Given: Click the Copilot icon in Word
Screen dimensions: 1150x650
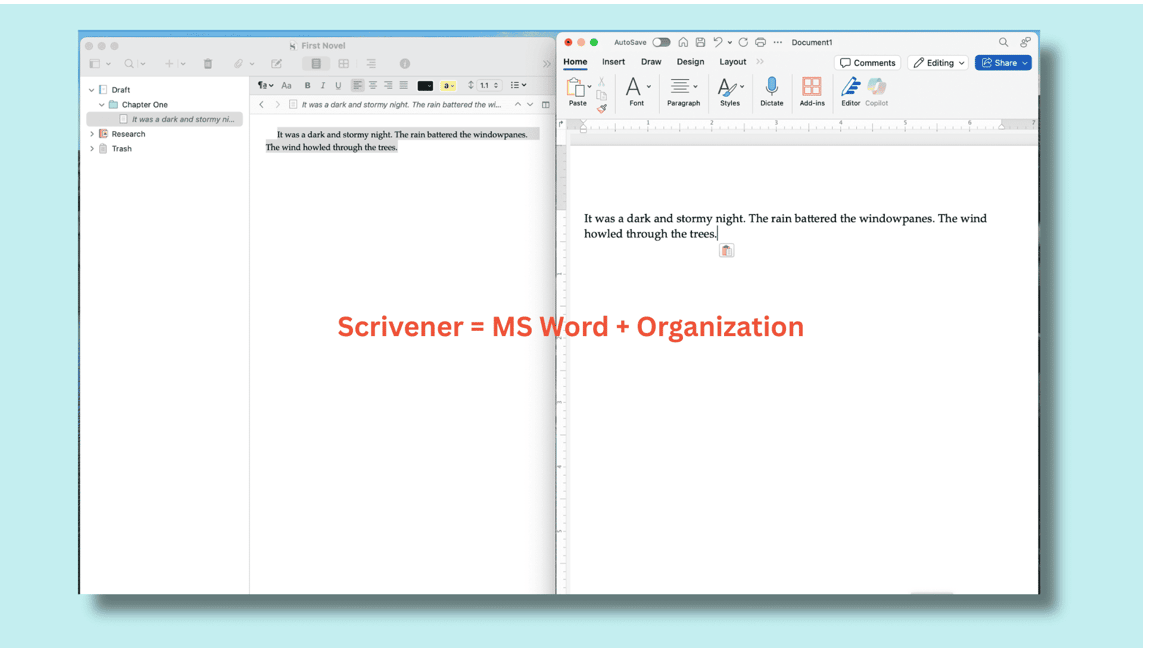Looking at the screenshot, I should pyautogui.click(x=876, y=92).
